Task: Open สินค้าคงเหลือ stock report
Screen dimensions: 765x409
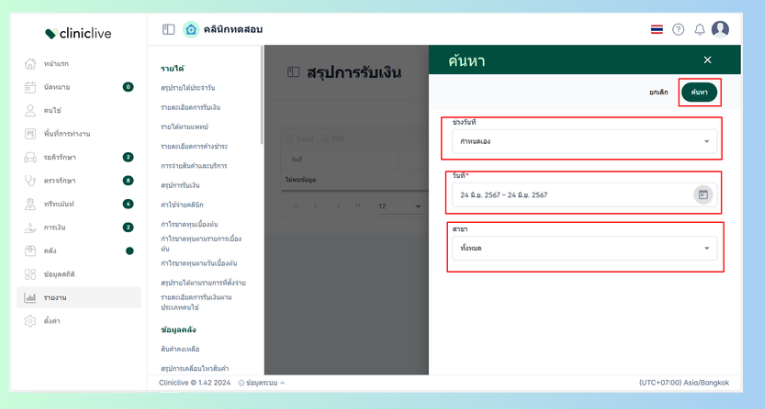Action: (x=180, y=349)
